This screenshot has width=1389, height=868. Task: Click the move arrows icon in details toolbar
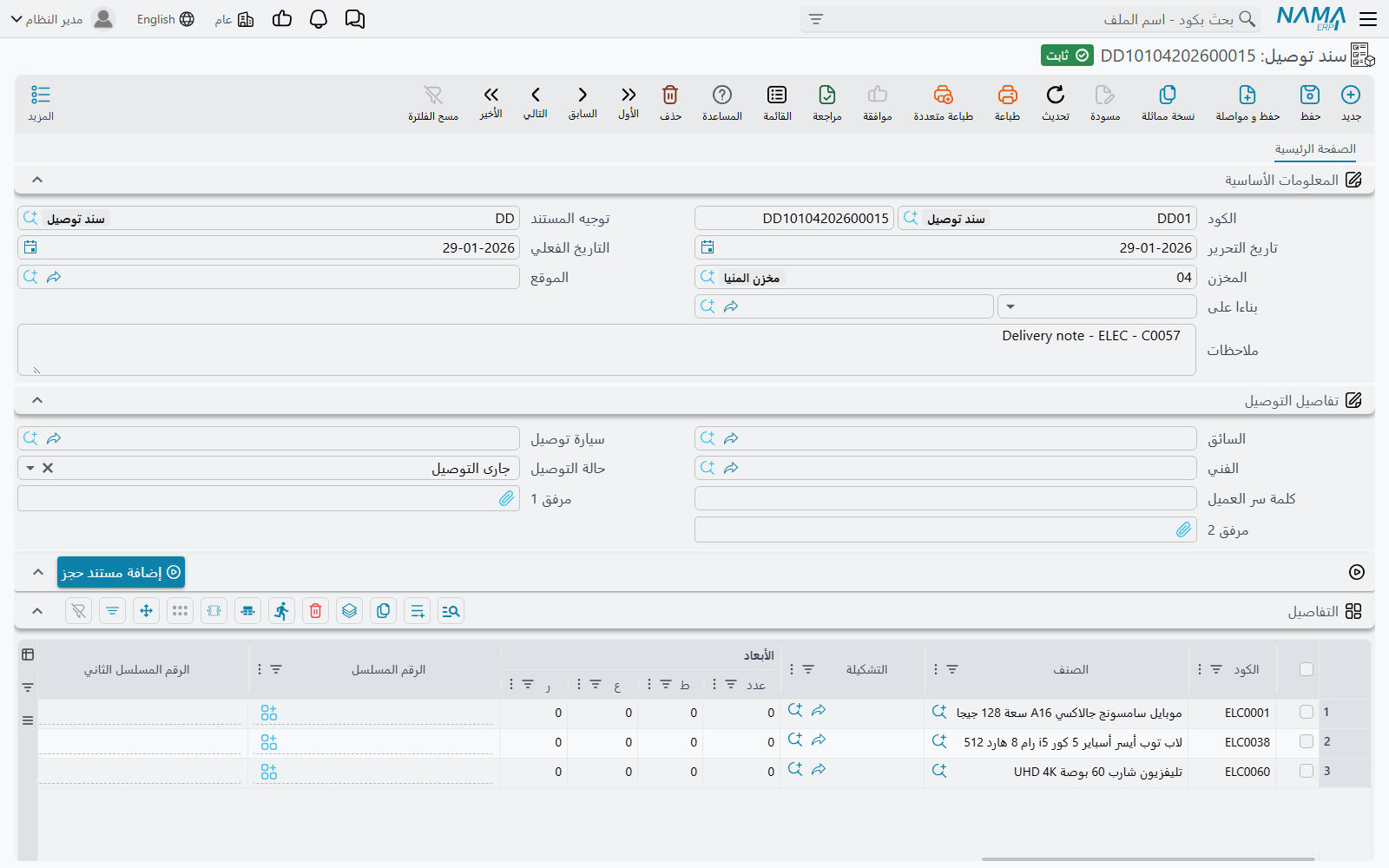point(146,611)
